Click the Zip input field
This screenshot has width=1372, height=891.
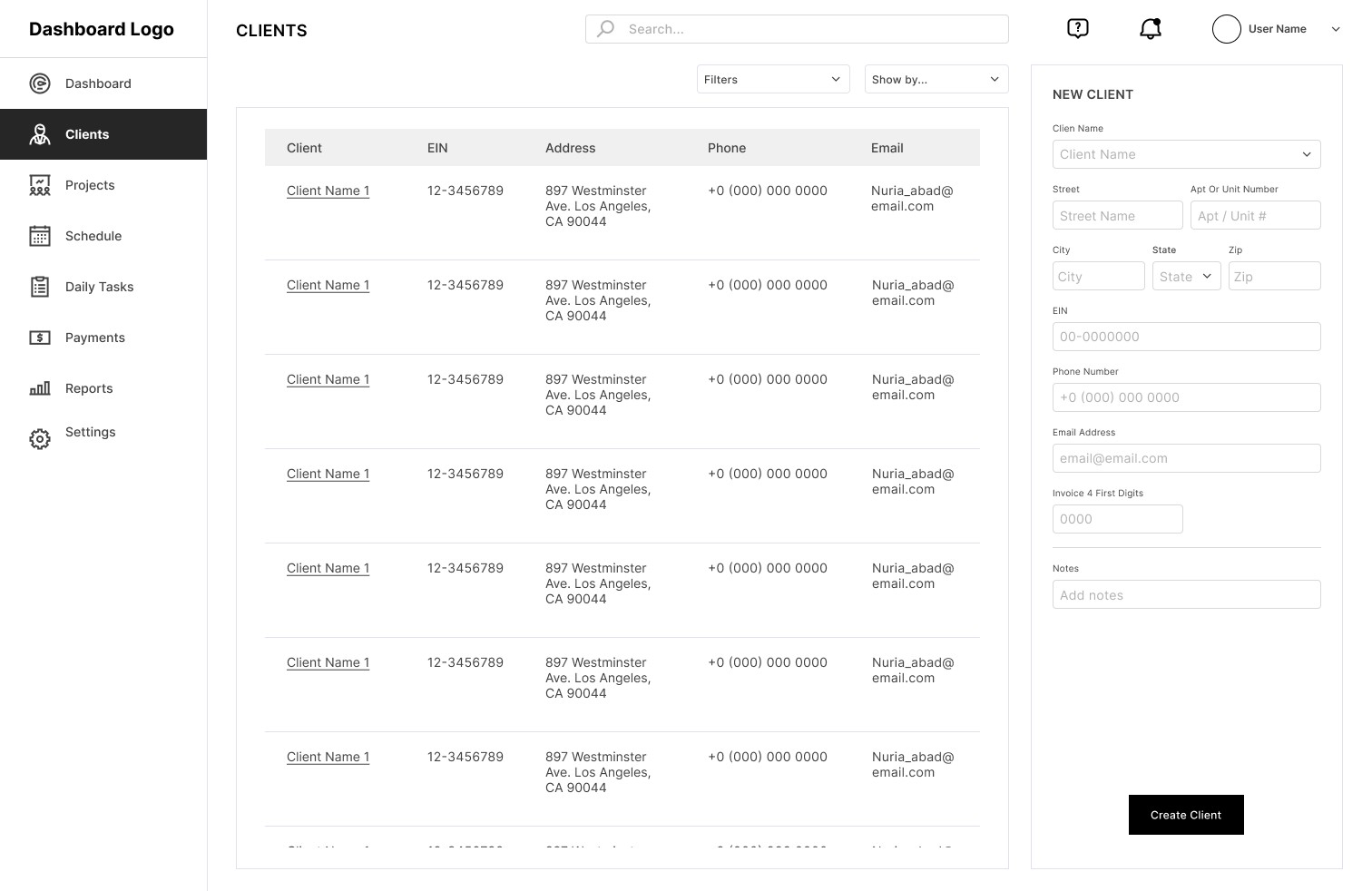(x=1274, y=276)
